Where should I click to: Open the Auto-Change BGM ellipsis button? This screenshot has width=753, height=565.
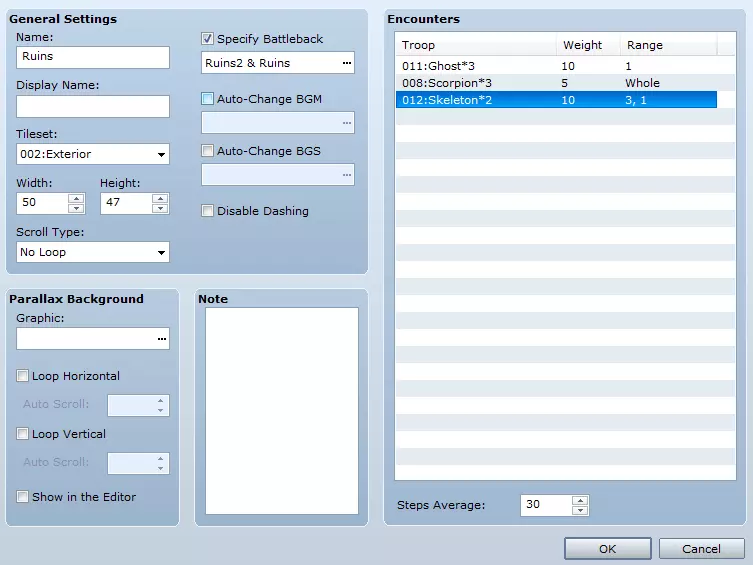(x=347, y=123)
